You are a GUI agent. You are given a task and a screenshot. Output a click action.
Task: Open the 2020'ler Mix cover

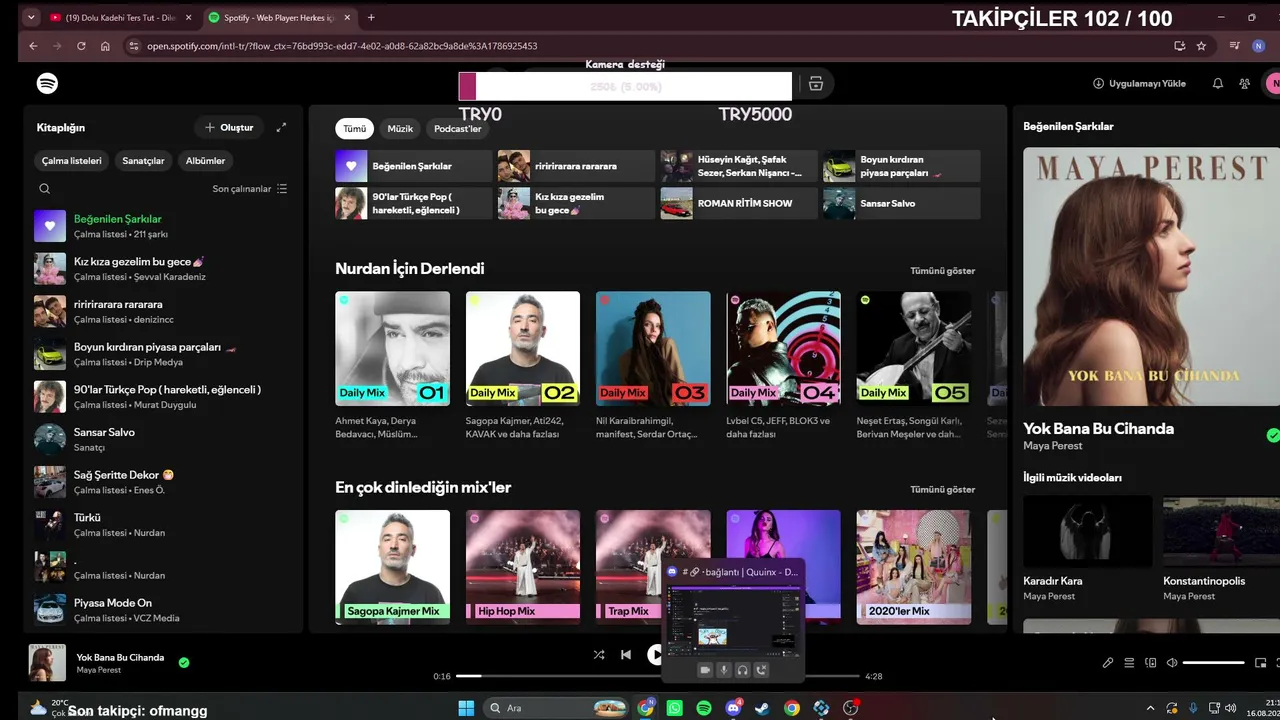coord(914,567)
